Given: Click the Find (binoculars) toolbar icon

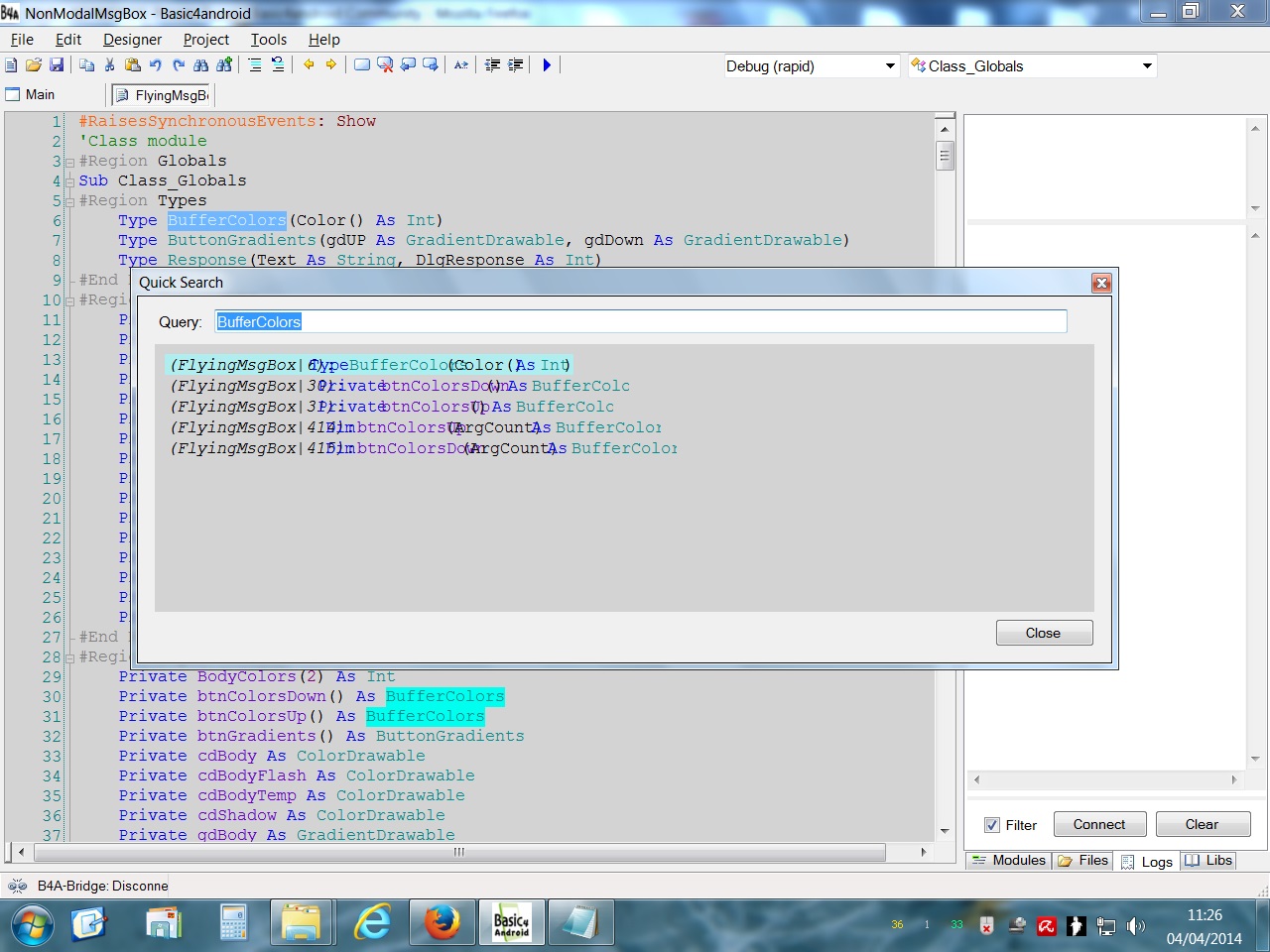Looking at the screenshot, I should 201,65.
